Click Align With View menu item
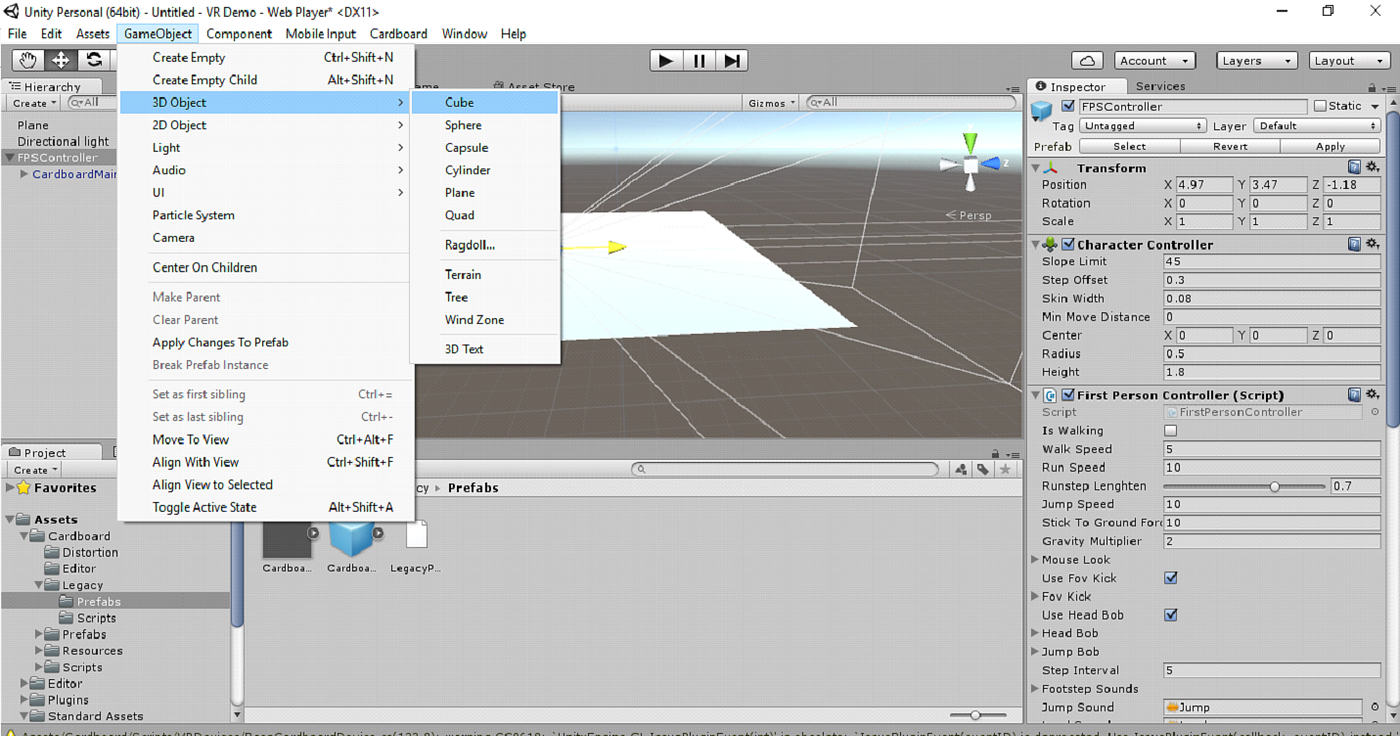The image size is (1400, 736). (264, 462)
